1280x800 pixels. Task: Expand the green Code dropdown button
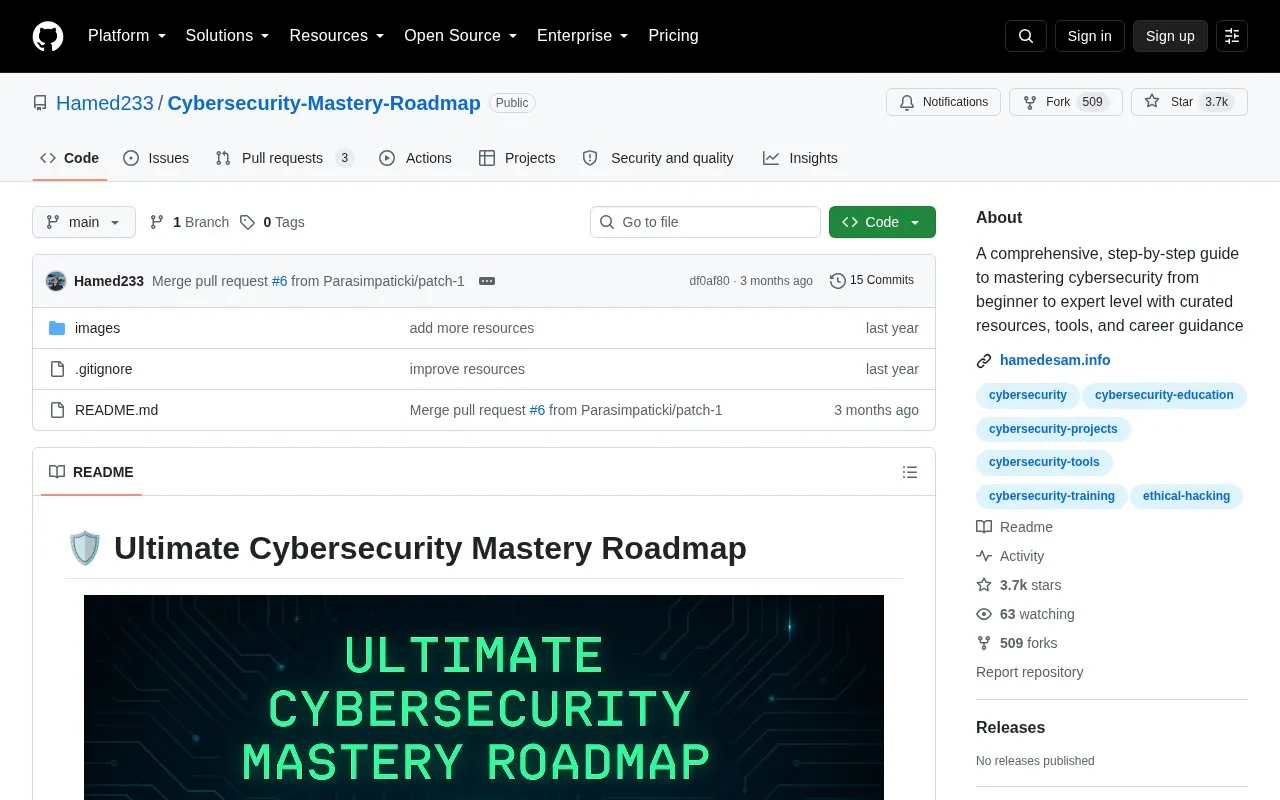coord(882,222)
